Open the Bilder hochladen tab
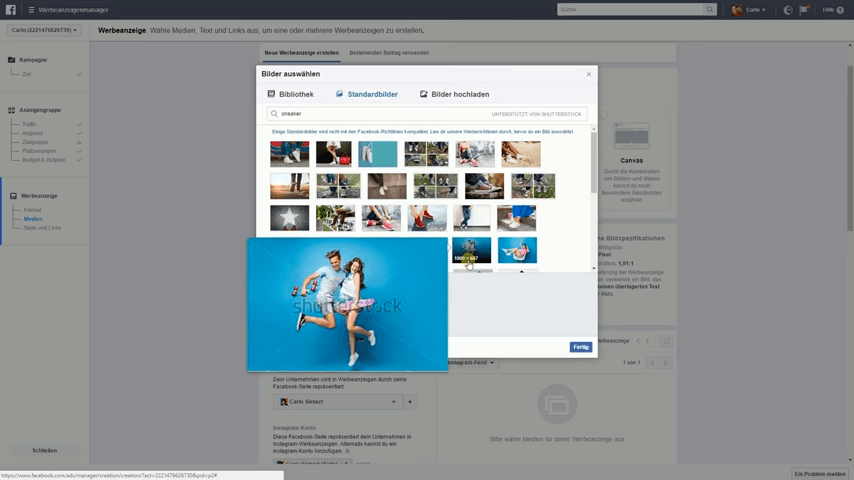This screenshot has height=480, width=854. [x=454, y=94]
